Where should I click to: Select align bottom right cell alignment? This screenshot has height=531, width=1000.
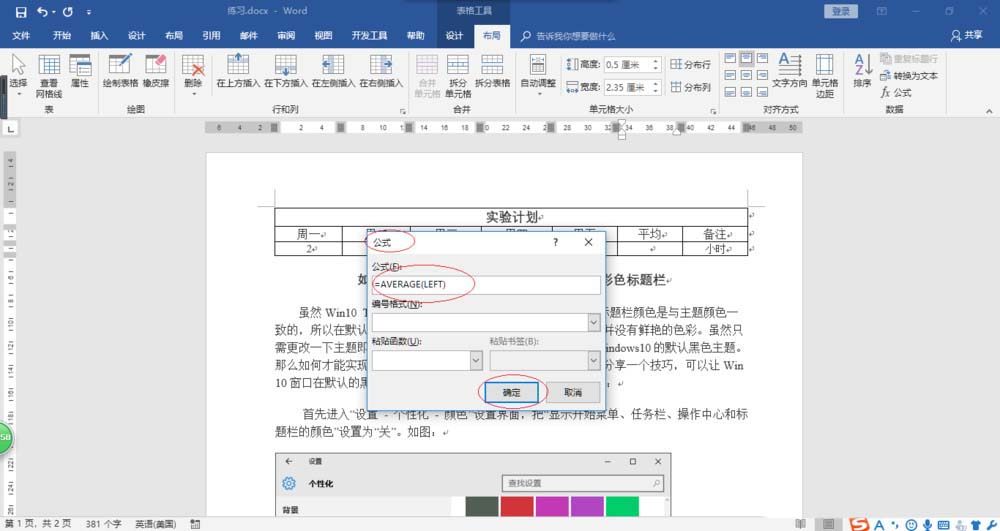click(762, 92)
